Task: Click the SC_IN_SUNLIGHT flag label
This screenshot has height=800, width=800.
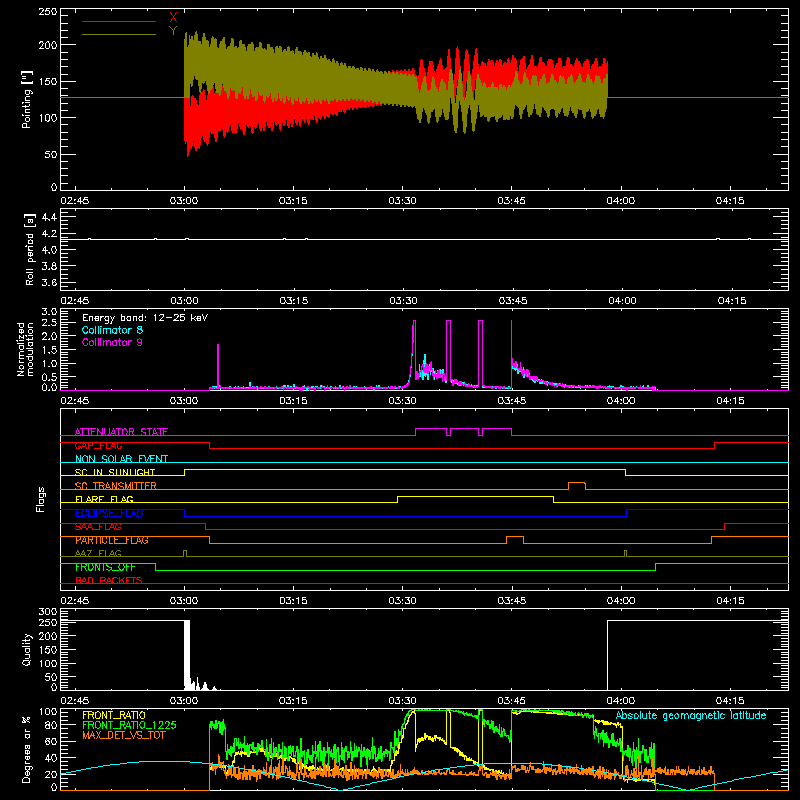Action: coord(115,472)
